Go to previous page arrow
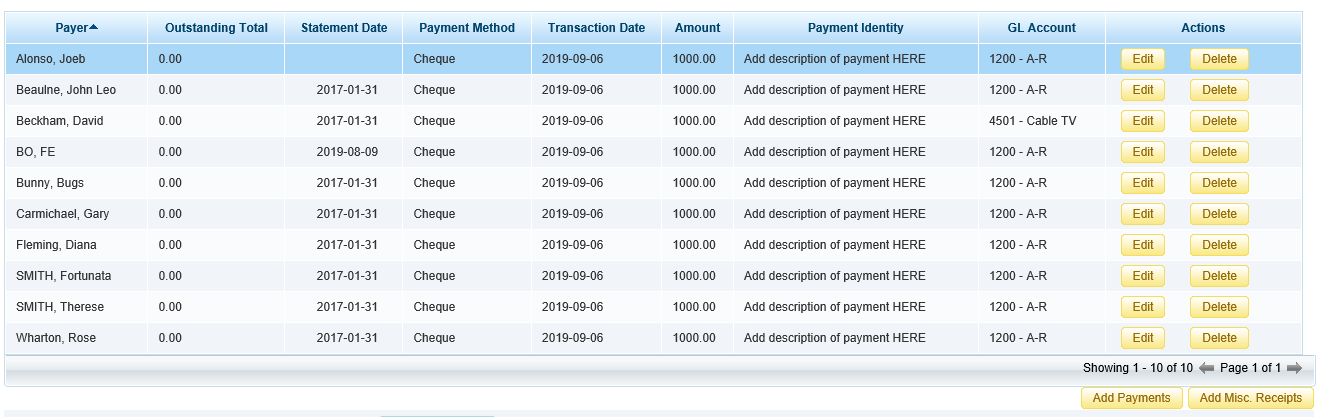 point(1206,368)
